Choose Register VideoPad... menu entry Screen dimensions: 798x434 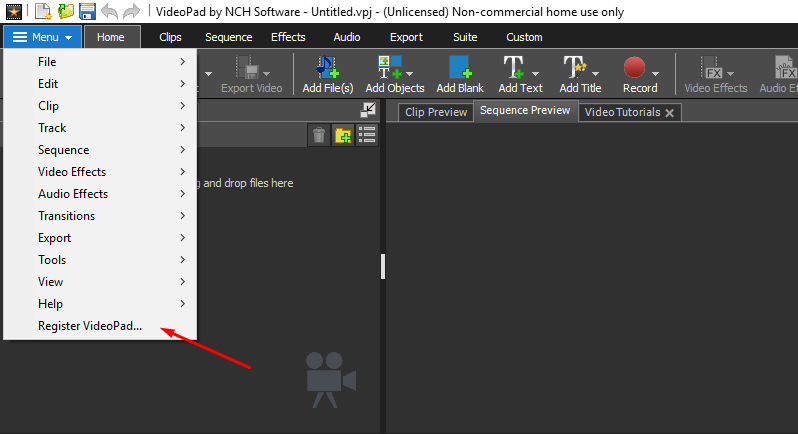pos(100,326)
